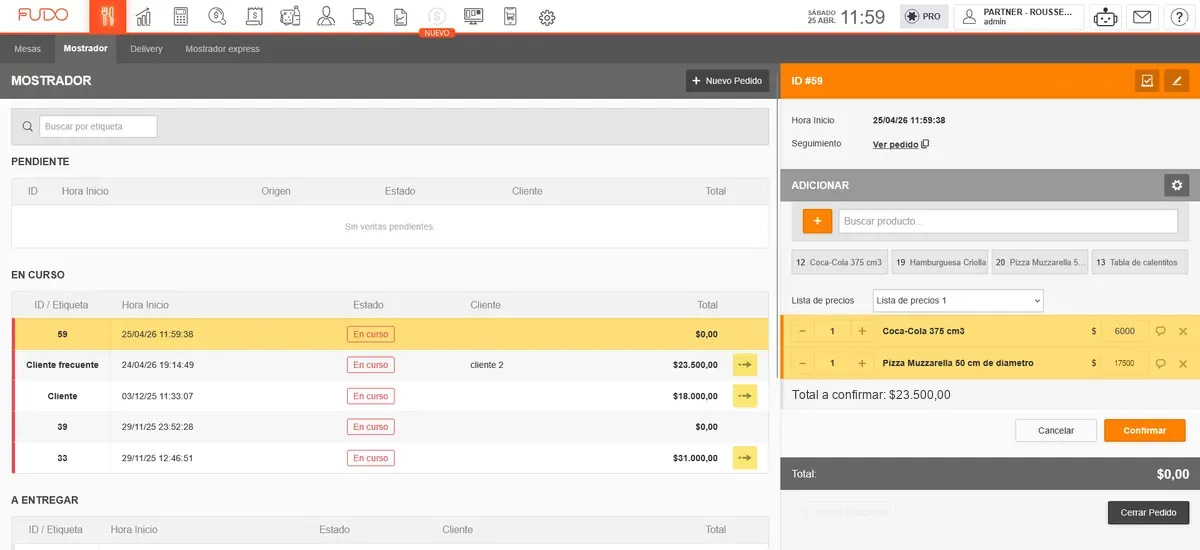Click the FUDO logo

pyautogui.click(x=43, y=16)
